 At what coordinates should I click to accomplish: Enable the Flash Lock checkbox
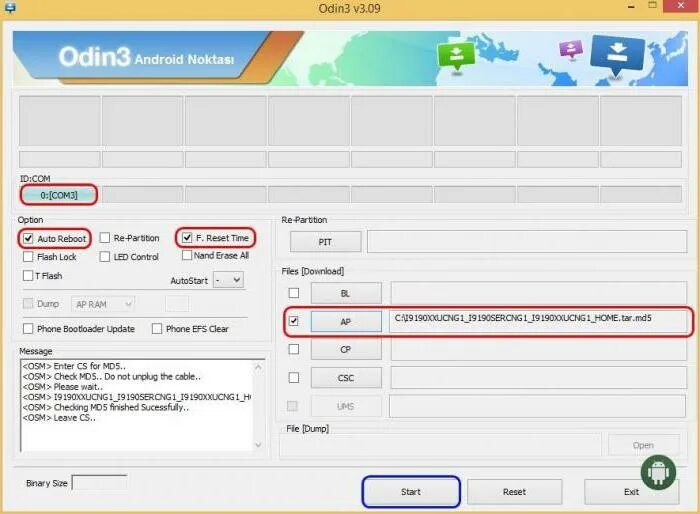28,257
